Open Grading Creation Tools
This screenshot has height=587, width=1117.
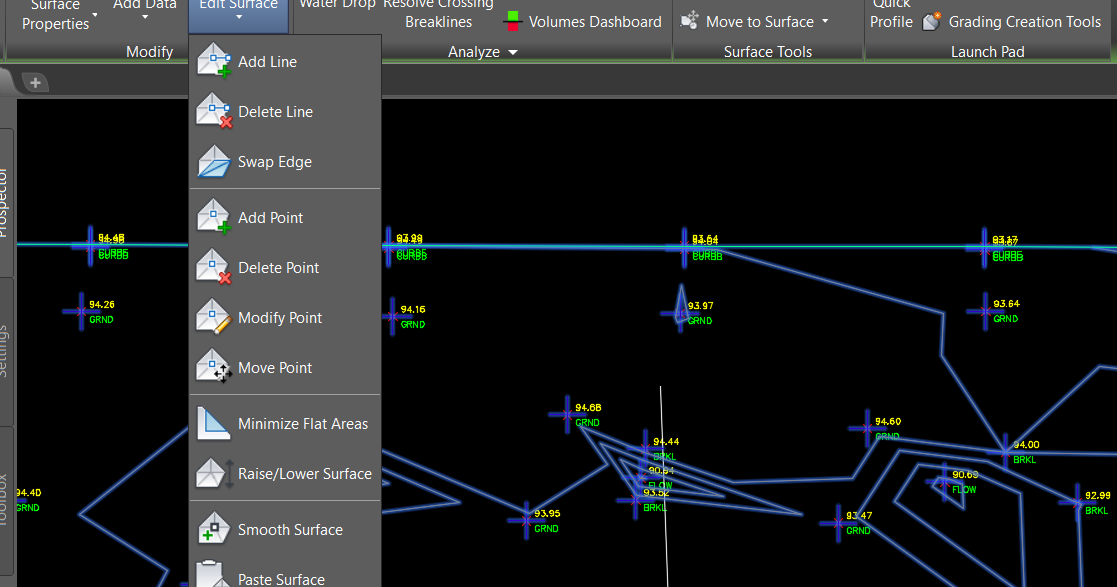[x=1024, y=21]
